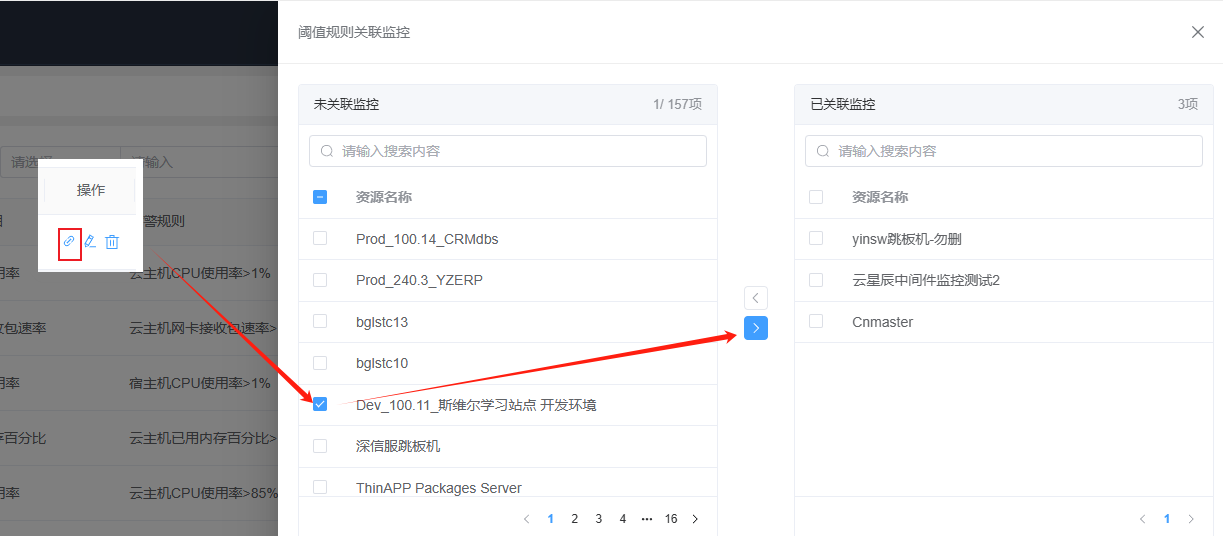The width and height of the screenshot is (1223, 536).
Task: Click 宿主机CPU使用率>1% rule in background table
Action: pos(200,383)
